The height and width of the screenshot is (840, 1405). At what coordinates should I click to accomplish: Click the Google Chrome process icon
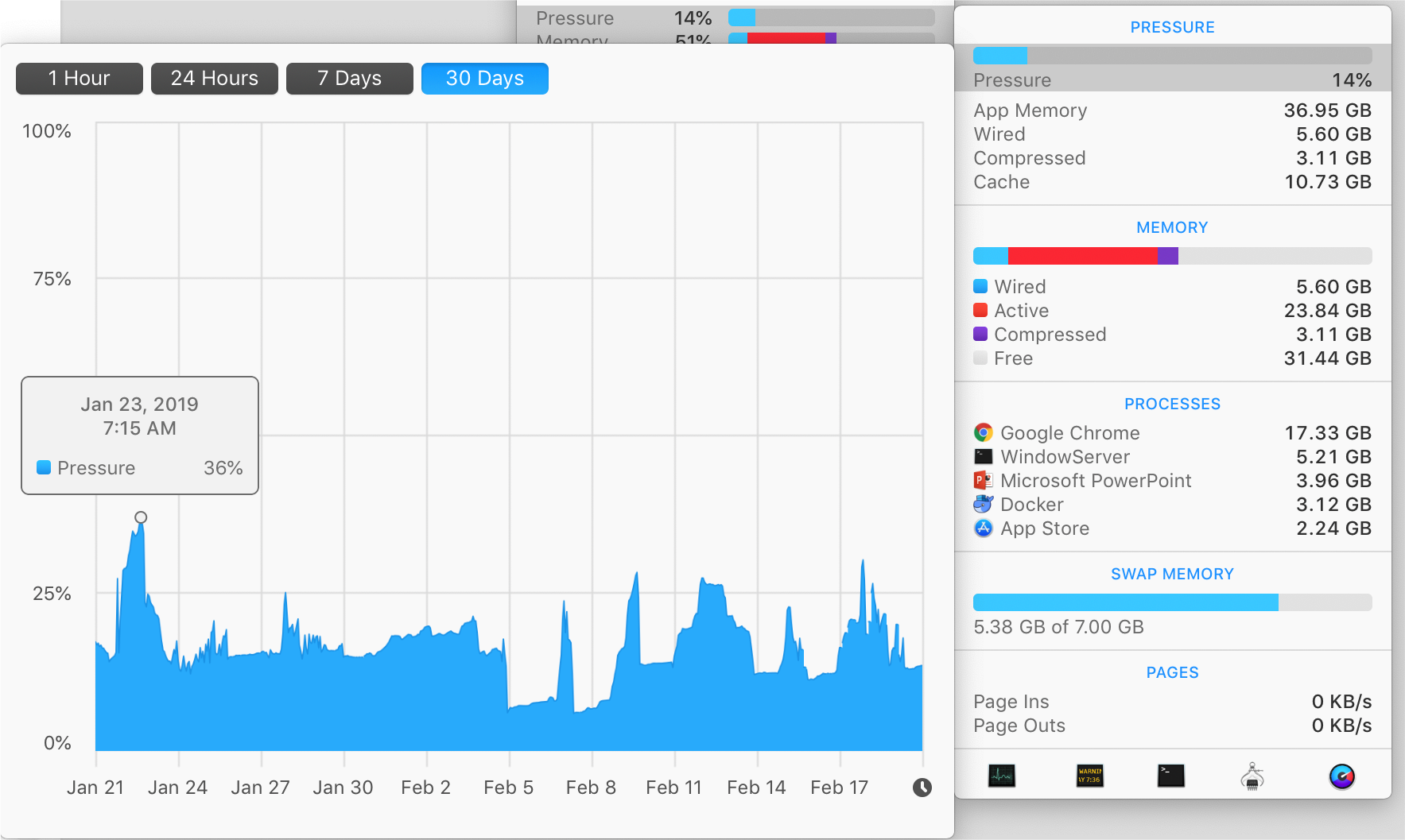point(984,433)
